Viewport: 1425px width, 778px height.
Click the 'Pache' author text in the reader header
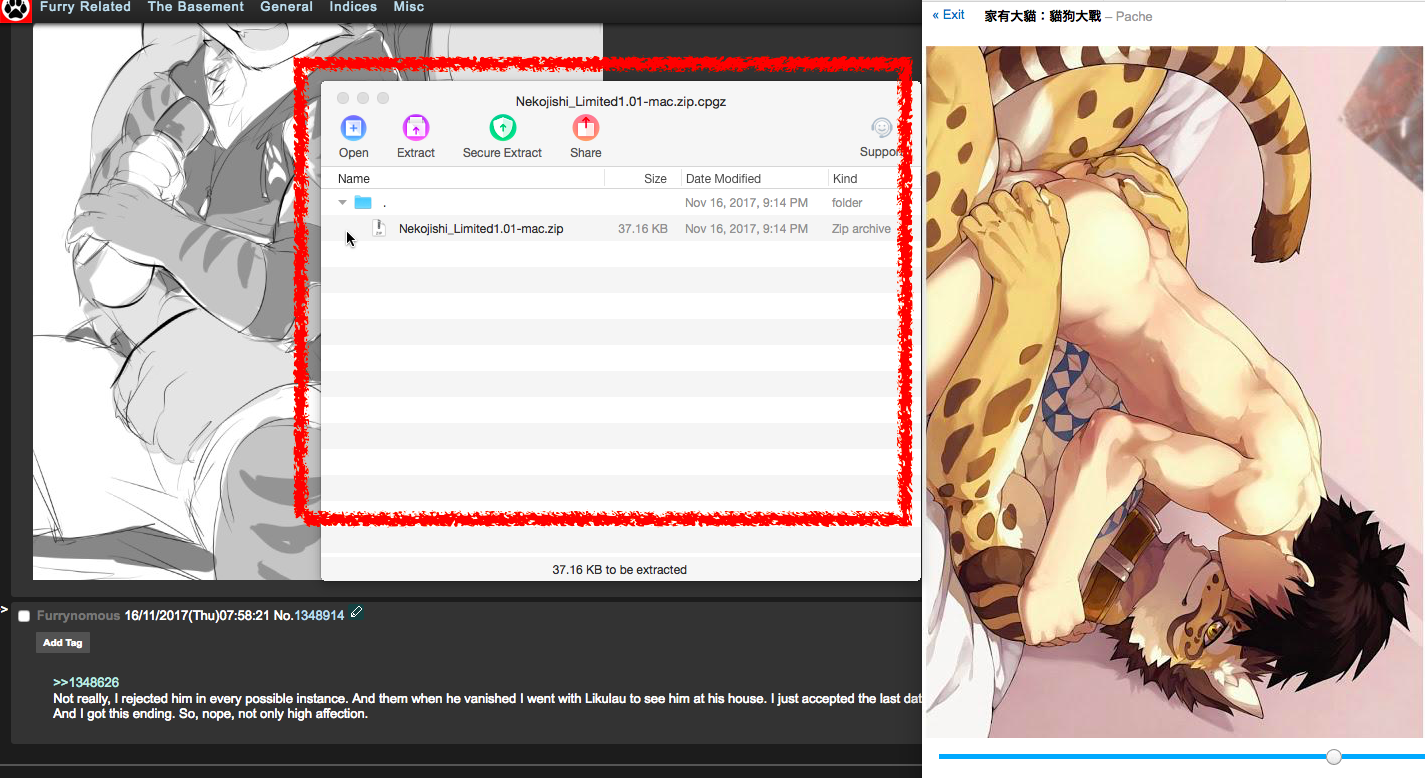[x=1134, y=16]
